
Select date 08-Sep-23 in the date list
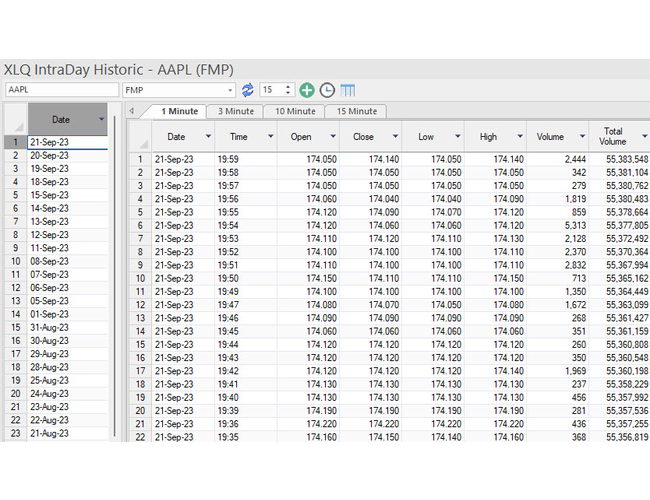click(x=68, y=261)
